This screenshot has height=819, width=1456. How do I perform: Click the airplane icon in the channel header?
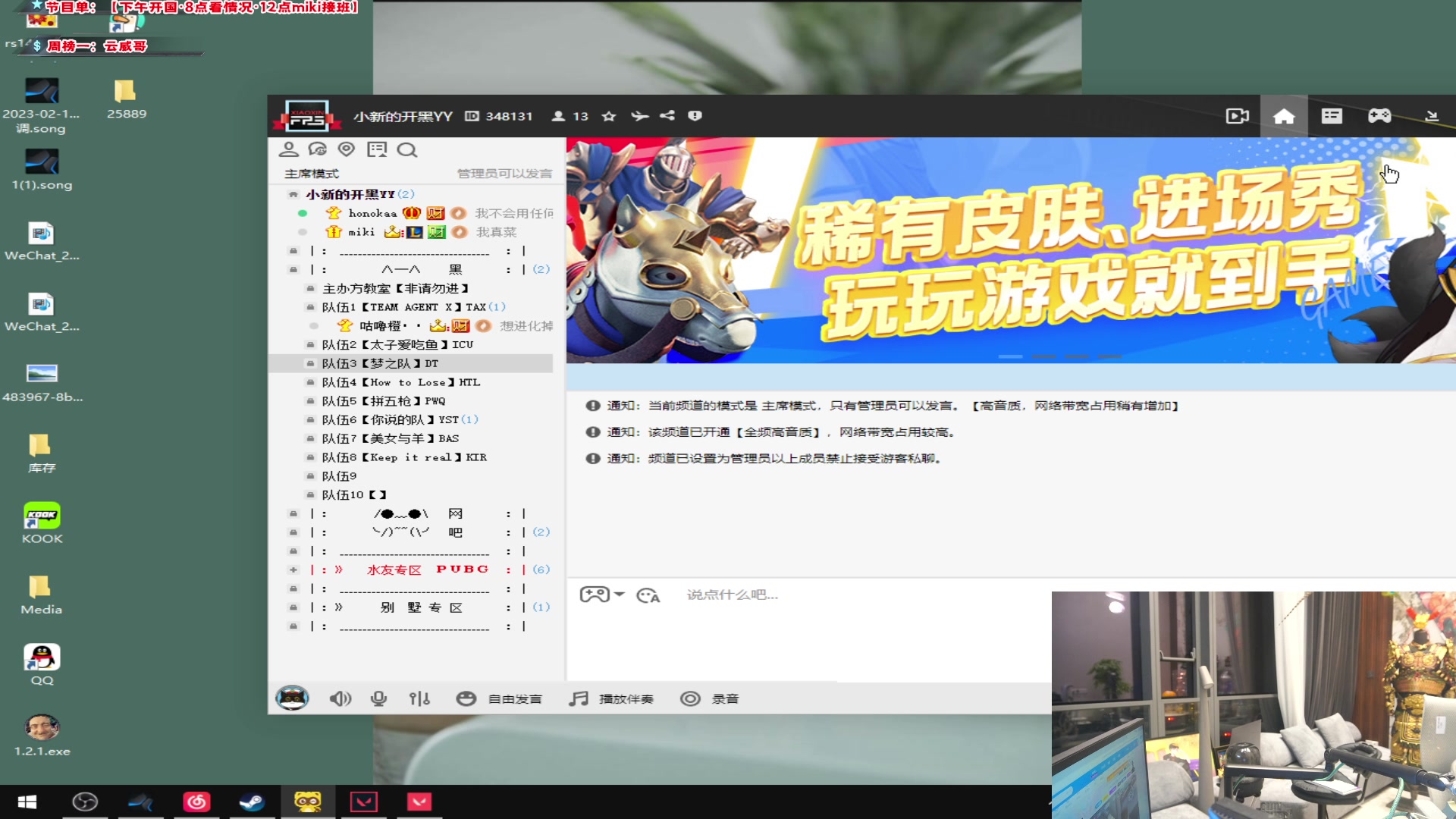click(x=640, y=116)
